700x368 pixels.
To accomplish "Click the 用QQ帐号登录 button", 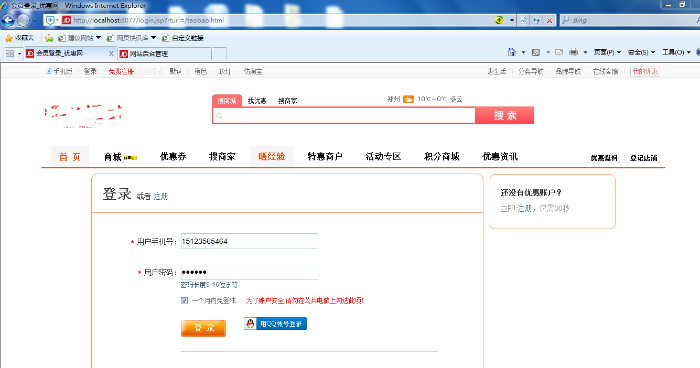I will pos(275,324).
